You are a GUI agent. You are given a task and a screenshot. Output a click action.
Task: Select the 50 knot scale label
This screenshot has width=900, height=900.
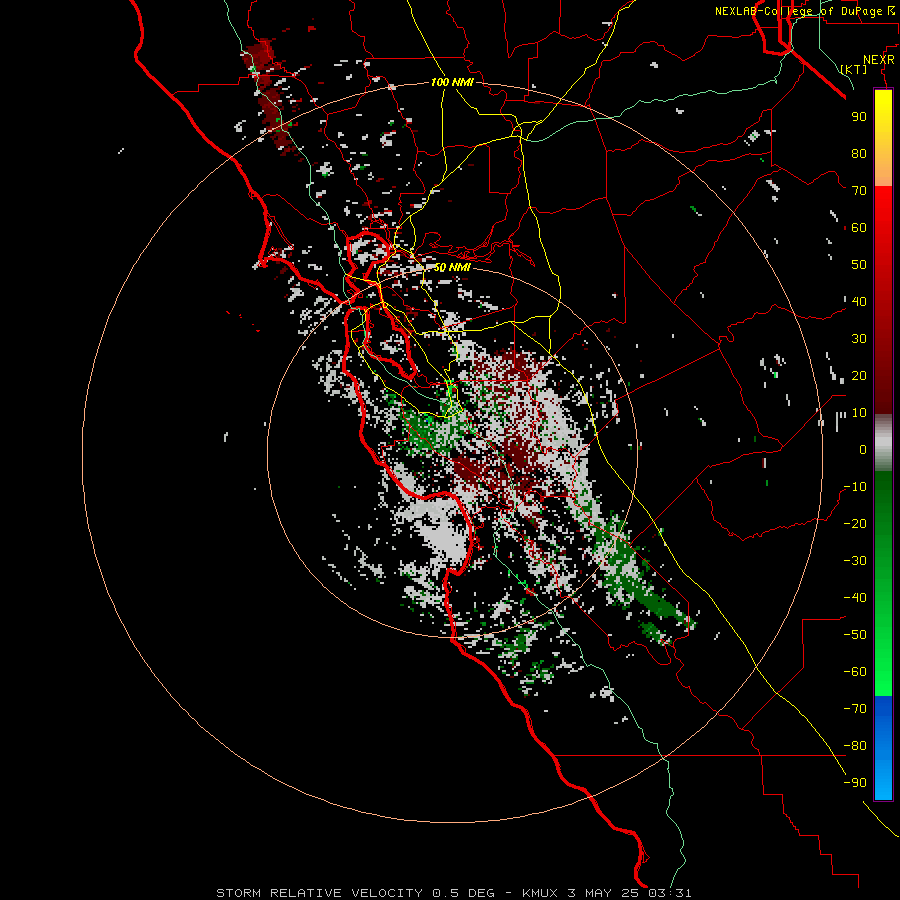click(859, 265)
